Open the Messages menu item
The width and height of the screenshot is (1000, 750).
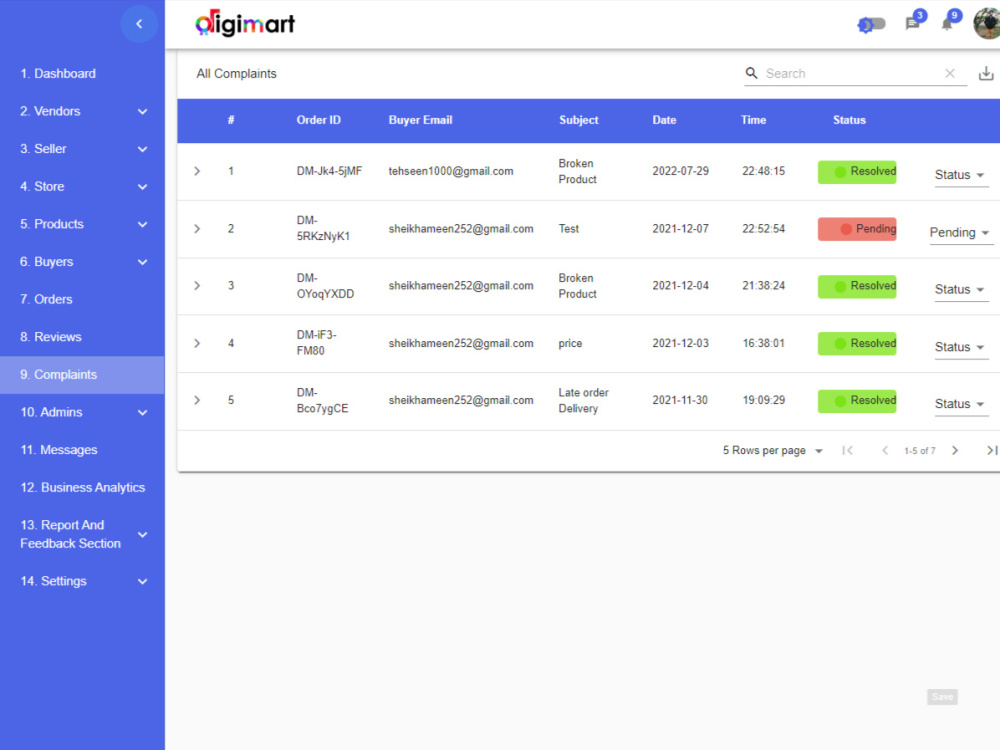click(82, 450)
